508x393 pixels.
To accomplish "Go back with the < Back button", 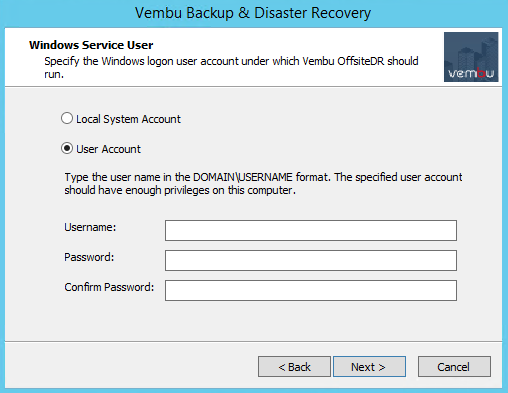I will 294,367.
